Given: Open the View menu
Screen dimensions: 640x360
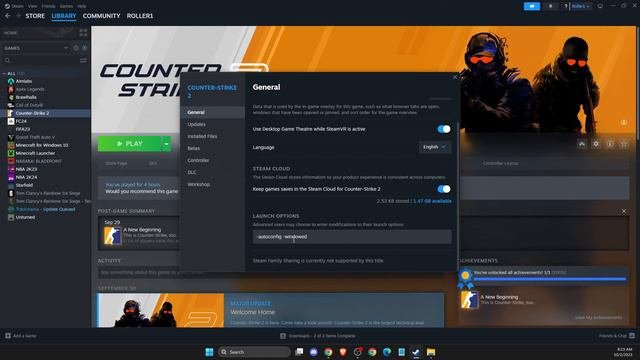Looking at the screenshot, I should [x=33, y=6].
